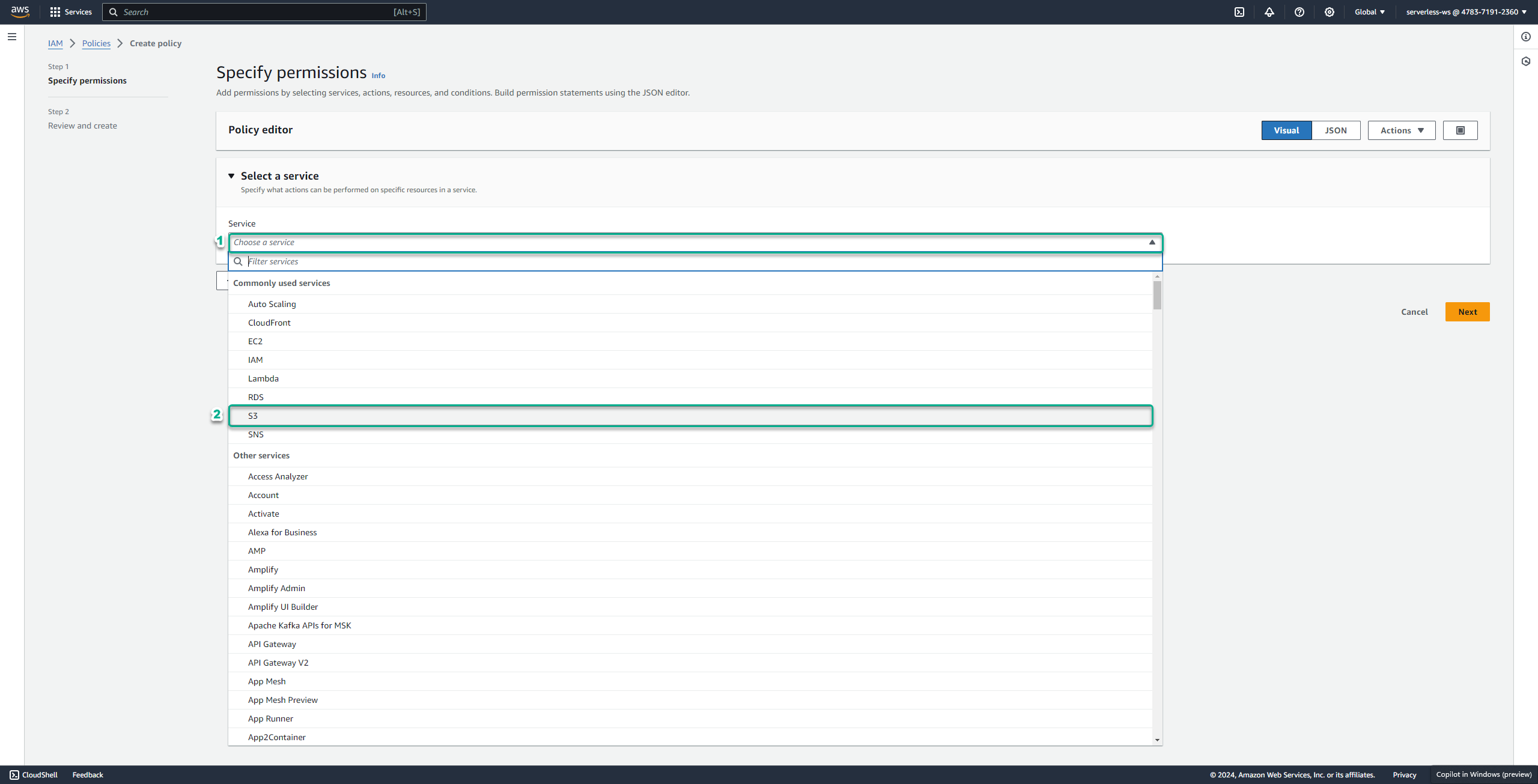Screen dimensions: 1538x784
Task: Select SNS service
Action: pos(690,434)
